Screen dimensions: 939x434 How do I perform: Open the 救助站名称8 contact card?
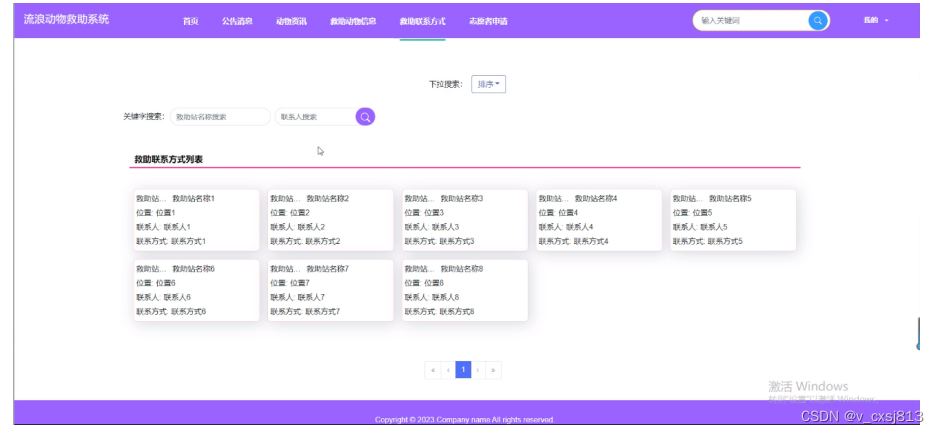click(x=465, y=290)
